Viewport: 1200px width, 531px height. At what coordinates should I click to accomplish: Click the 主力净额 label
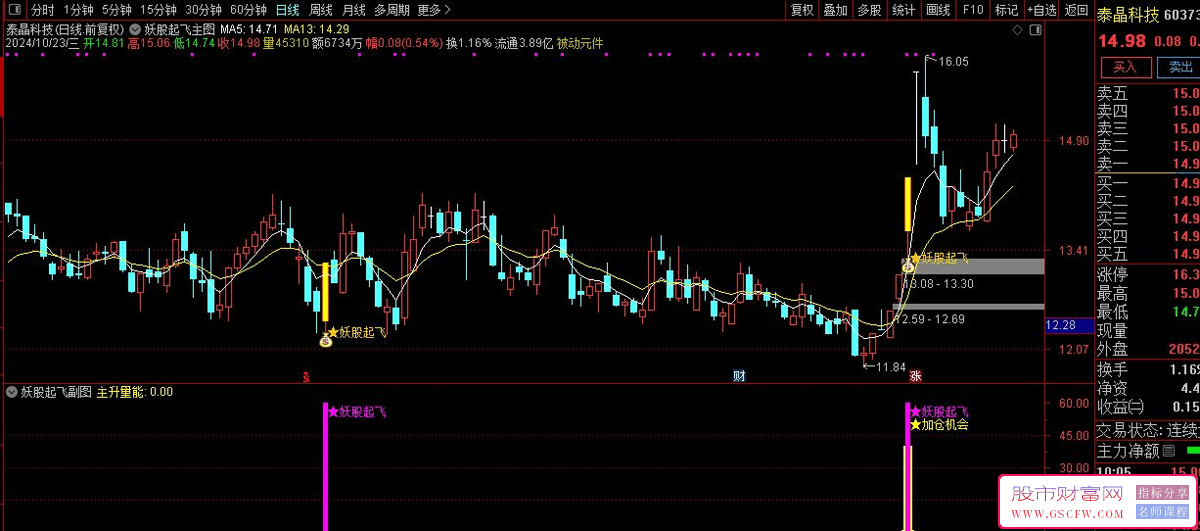[x=1128, y=451]
